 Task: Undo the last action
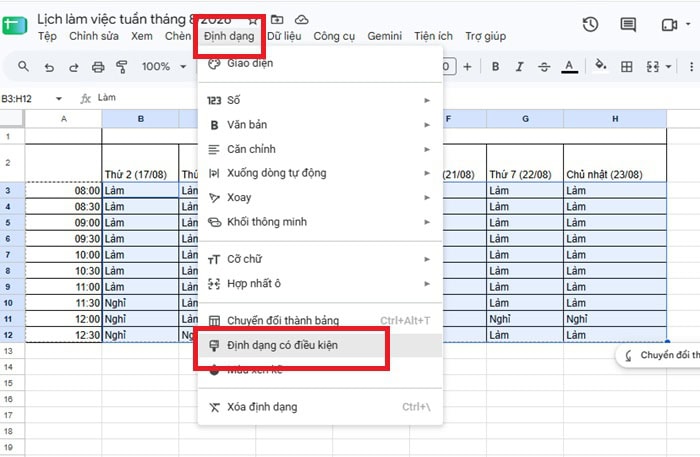click(x=49, y=67)
